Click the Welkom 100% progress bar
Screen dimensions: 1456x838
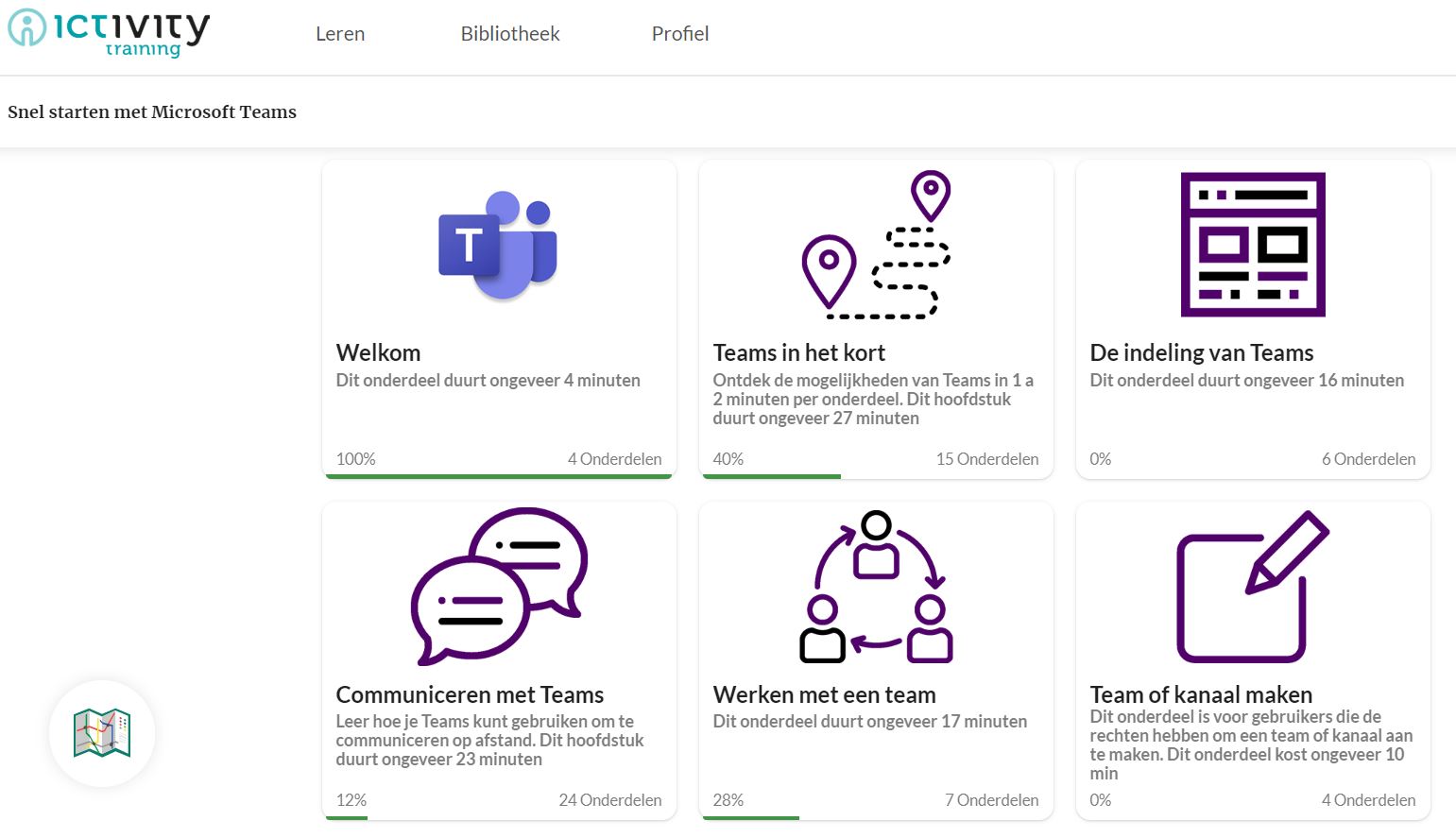(x=499, y=476)
